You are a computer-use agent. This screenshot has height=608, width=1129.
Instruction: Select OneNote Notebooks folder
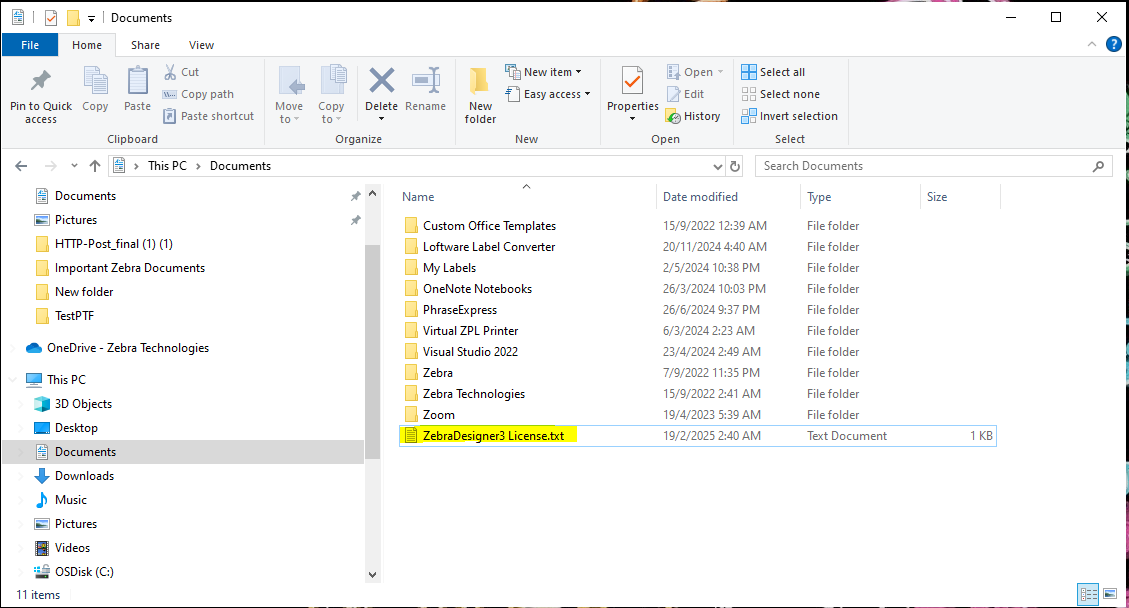click(477, 288)
